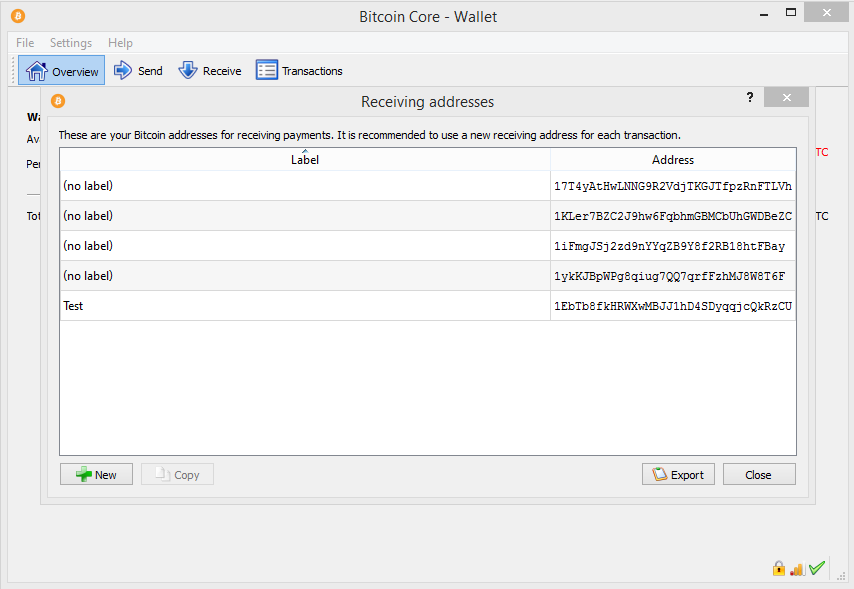This screenshot has width=854, height=589.
Task: Select address 1iFmgJSj2zd9nYYqZB9Y8f2RB18htFBay
Action: point(673,246)
